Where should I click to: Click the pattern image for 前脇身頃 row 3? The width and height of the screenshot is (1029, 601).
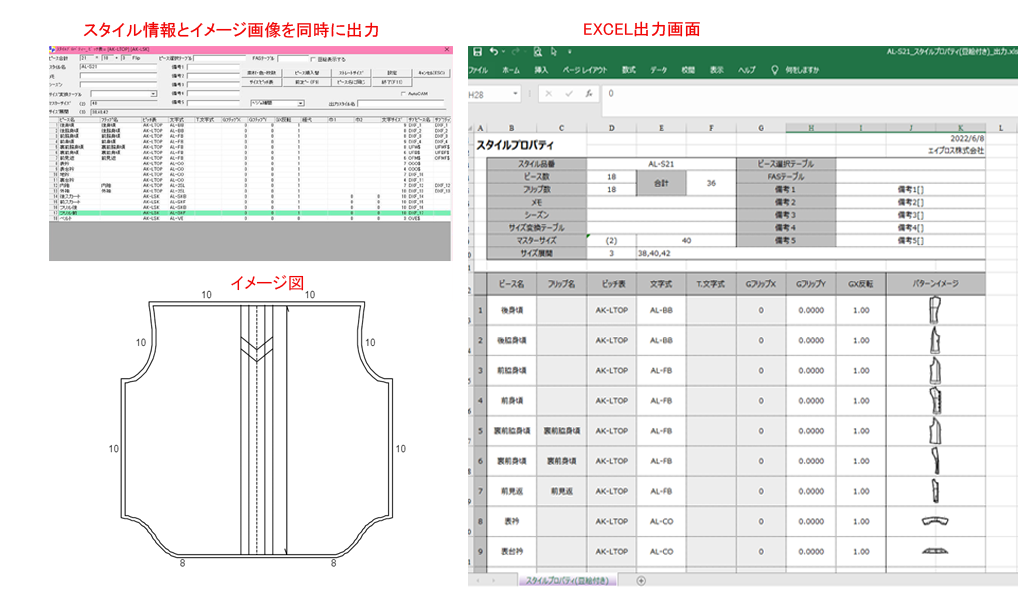934,371
